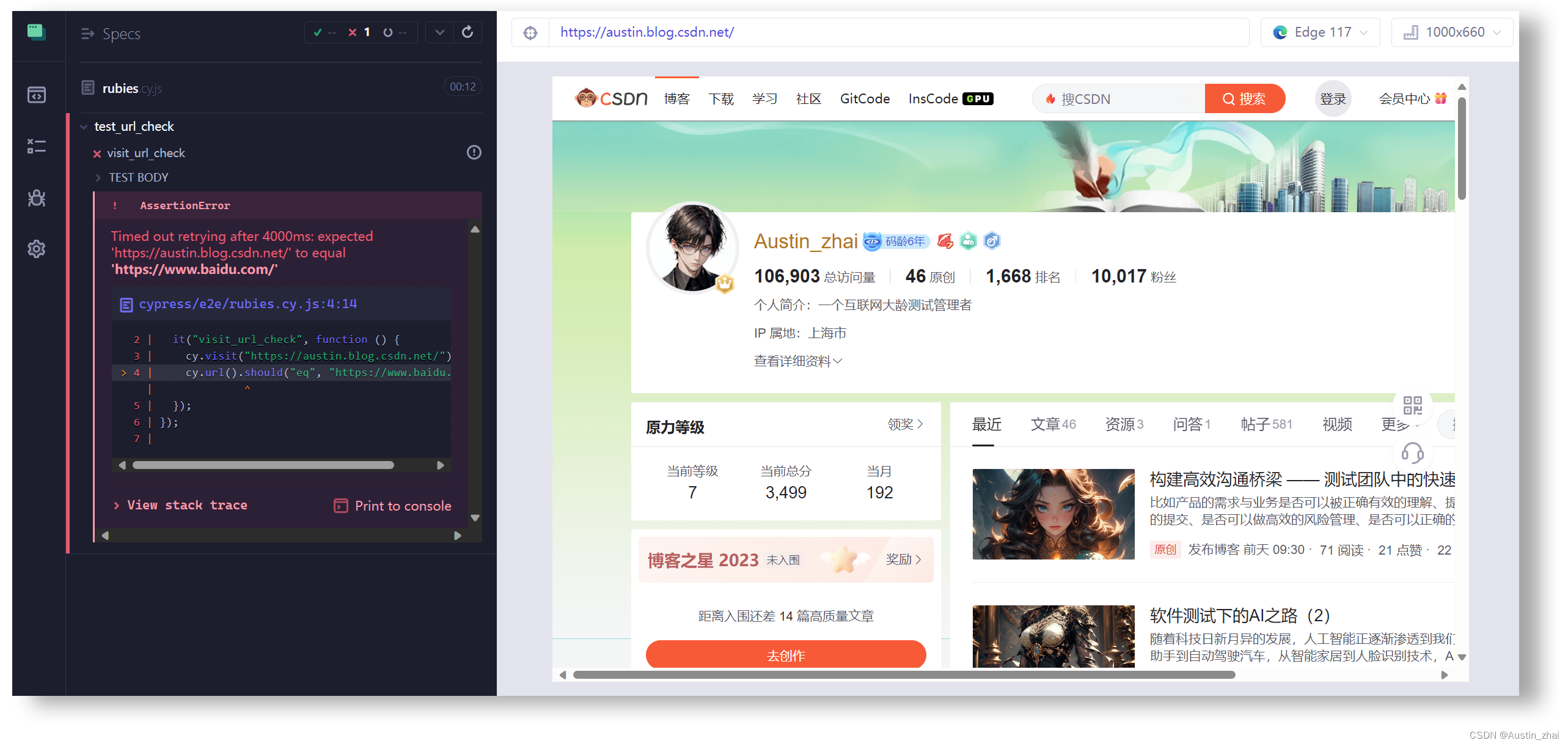
Task: Click the customer service headset icon
Action: coord(1412,453)
